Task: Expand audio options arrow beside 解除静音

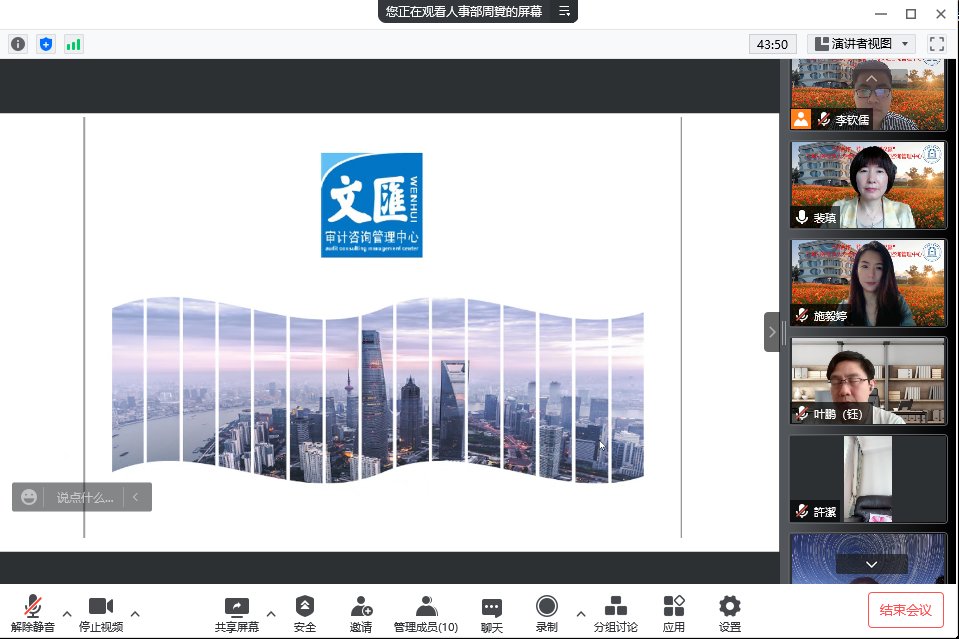Action: click(x=67, y=613)
